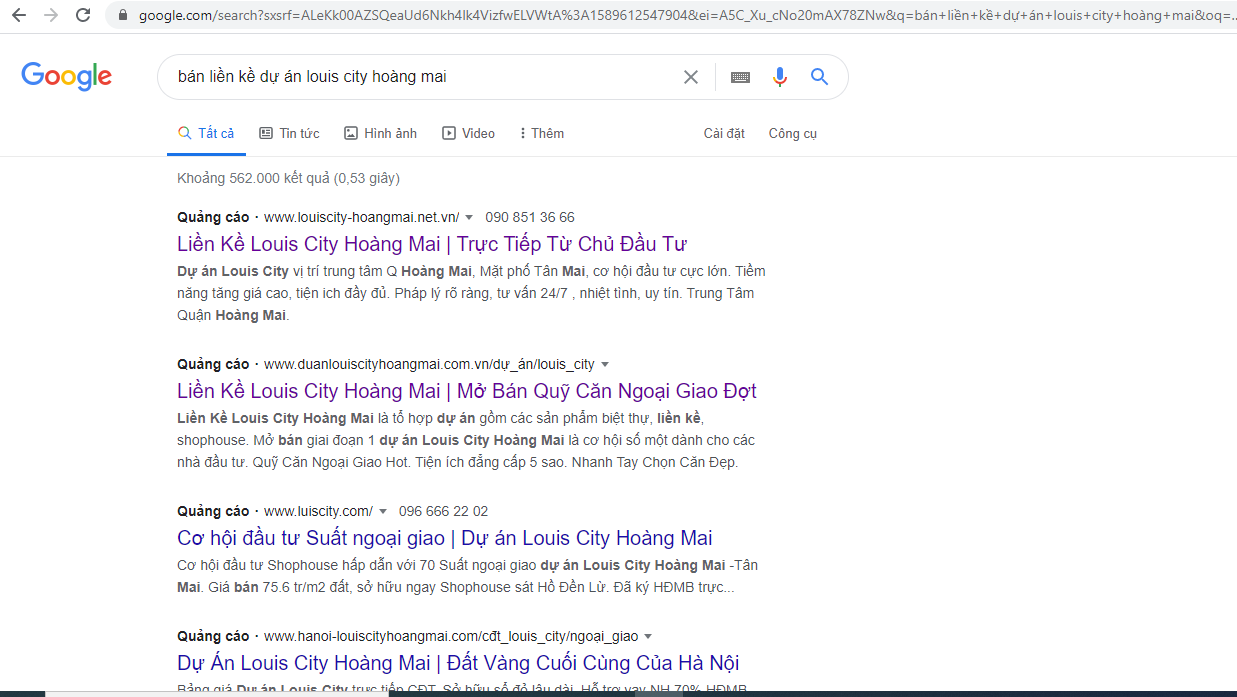Clear the search box with X icon

tap(690, 77)
